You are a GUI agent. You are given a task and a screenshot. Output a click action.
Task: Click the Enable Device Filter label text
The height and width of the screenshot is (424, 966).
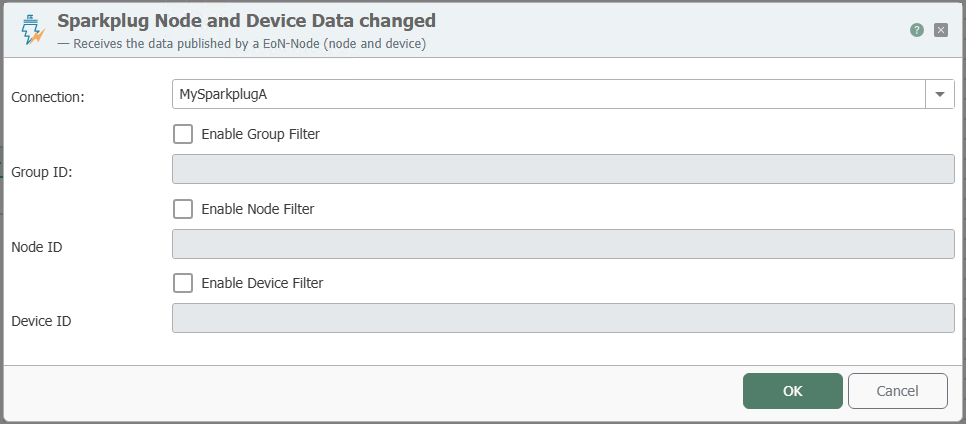[x=262, y=283]
